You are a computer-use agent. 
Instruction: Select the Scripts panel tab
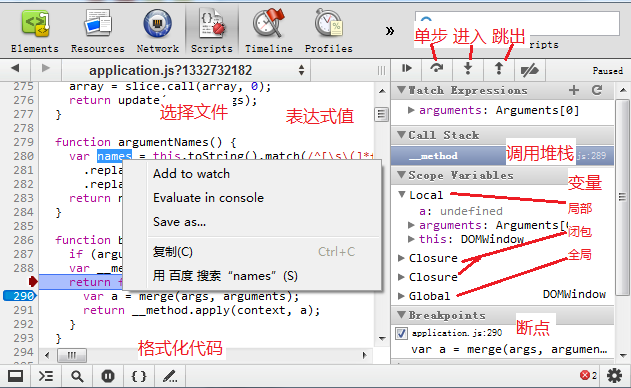[x=212, y=31]
